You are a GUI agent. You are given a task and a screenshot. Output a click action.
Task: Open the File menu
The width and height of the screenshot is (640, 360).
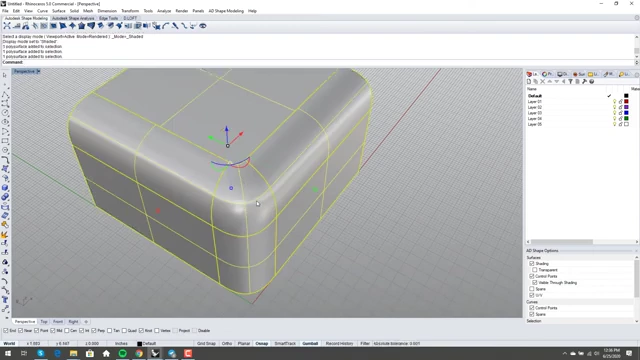click(x=5, y=11)
